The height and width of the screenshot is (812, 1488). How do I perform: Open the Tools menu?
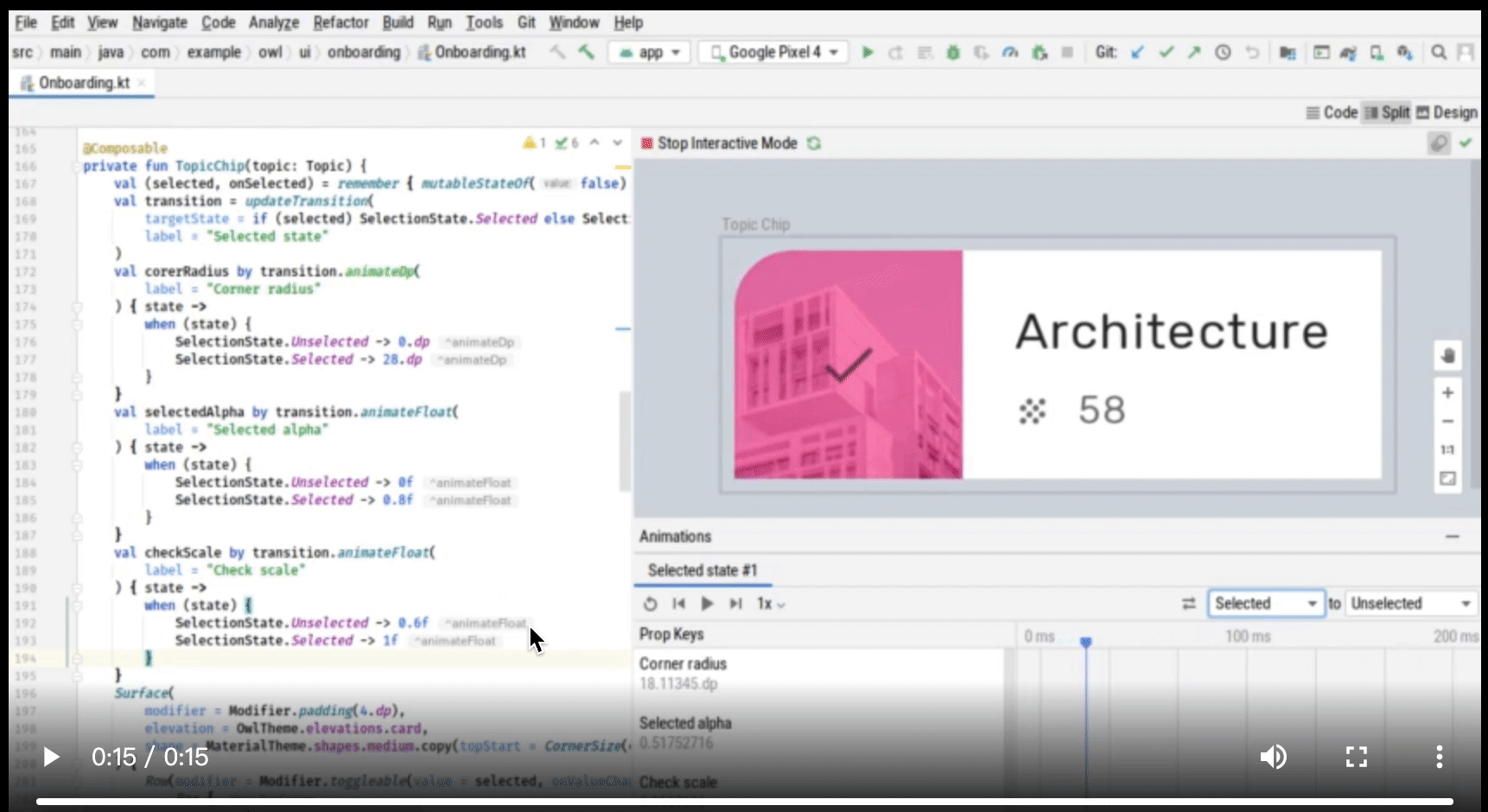click(484, 22)
